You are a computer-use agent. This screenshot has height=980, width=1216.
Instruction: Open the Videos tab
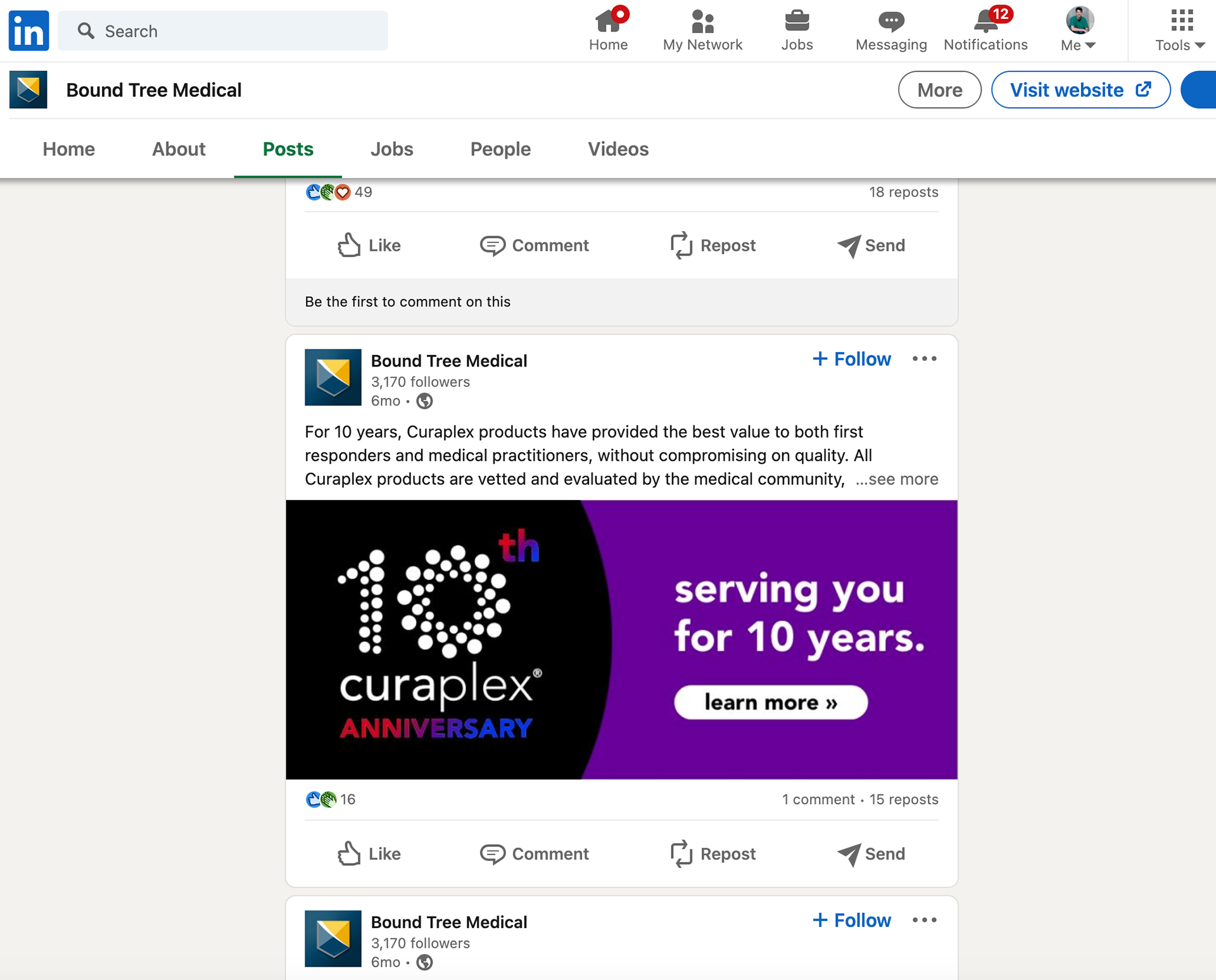pyautogui.click(x=618, y=149)
